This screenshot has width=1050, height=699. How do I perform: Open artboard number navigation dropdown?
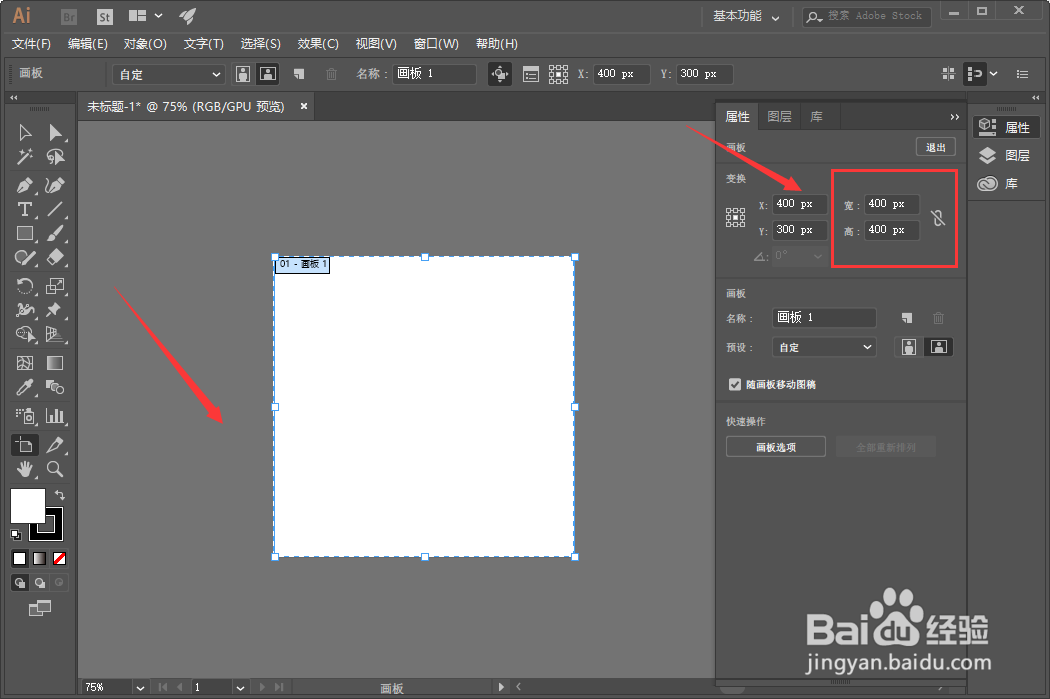point(240,688)
